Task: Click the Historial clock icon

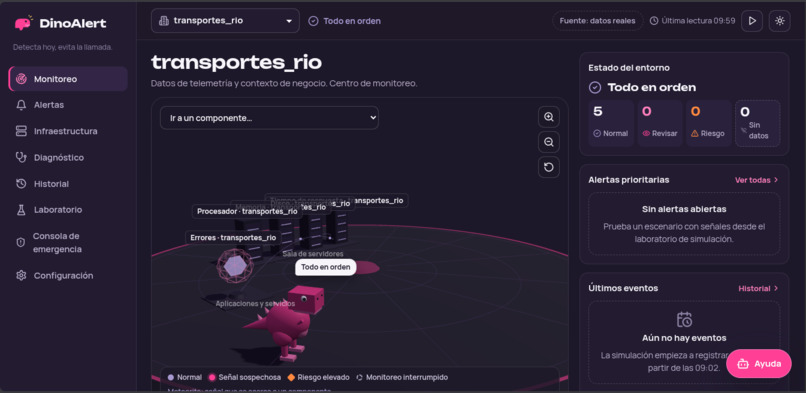Action: tap(21, 183)
